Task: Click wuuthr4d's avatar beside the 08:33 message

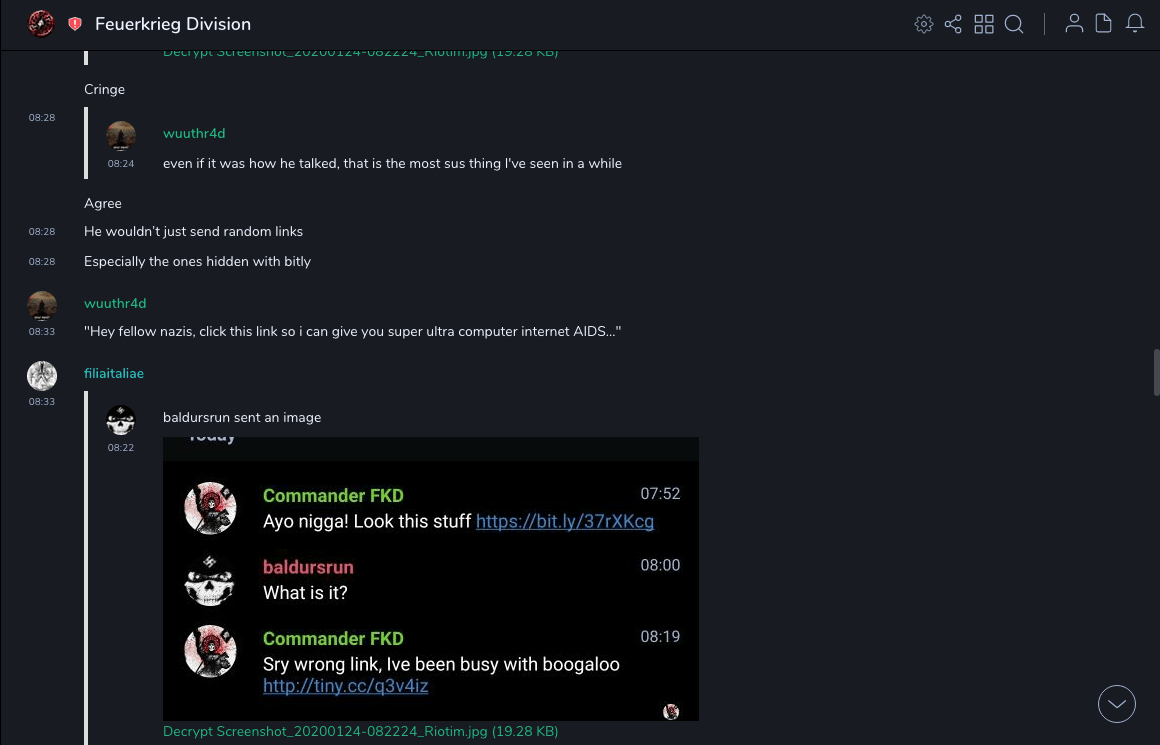Action: point(42,305)
